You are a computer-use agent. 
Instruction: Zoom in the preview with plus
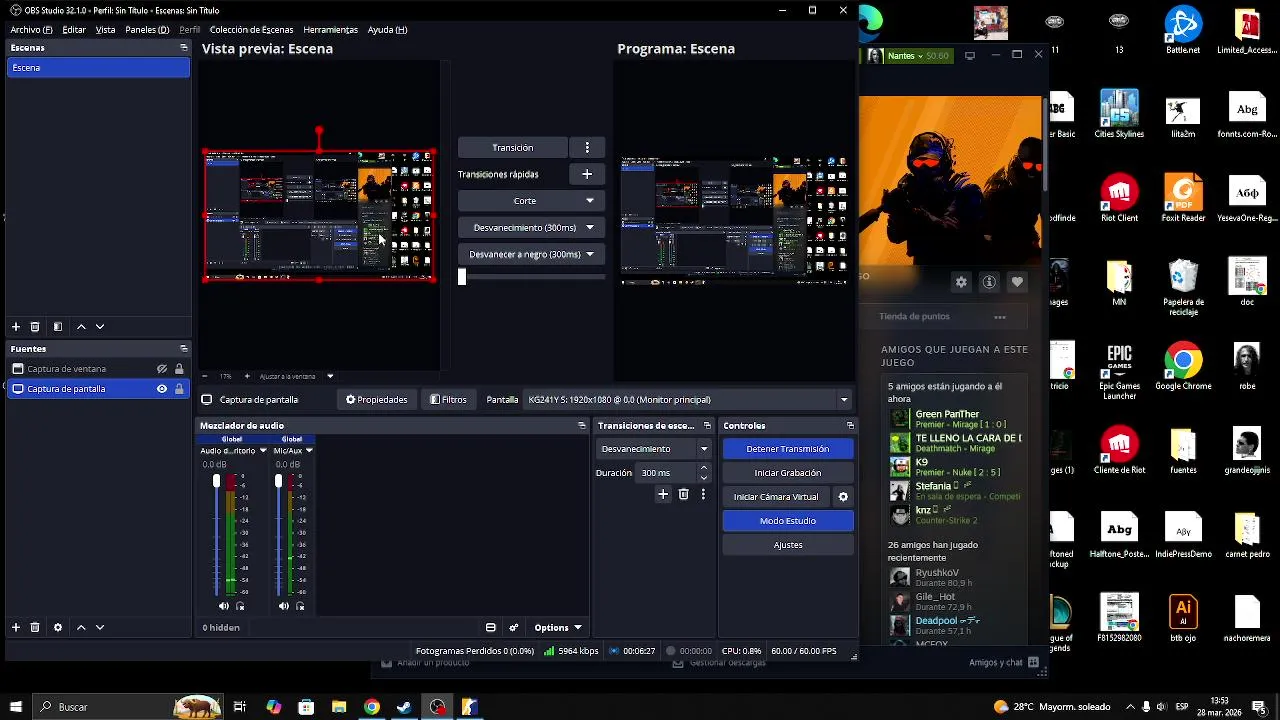tap(247, 376)
